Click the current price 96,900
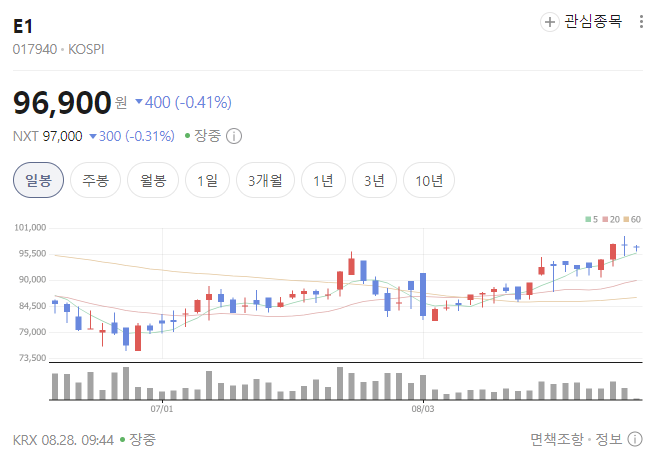Screen dimensions: 656x458 [62, 102]
